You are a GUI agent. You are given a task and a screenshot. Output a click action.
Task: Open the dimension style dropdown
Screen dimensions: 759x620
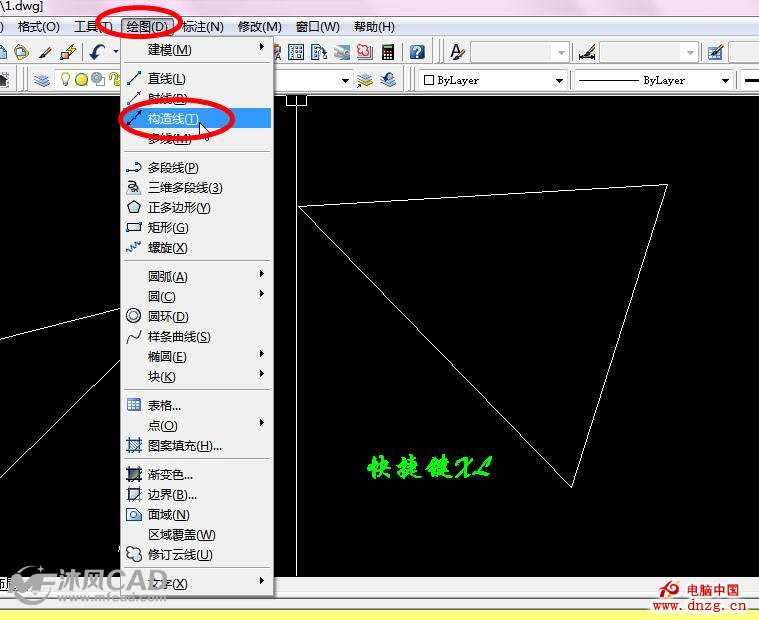pyautogui.click(x=690, y=52)
